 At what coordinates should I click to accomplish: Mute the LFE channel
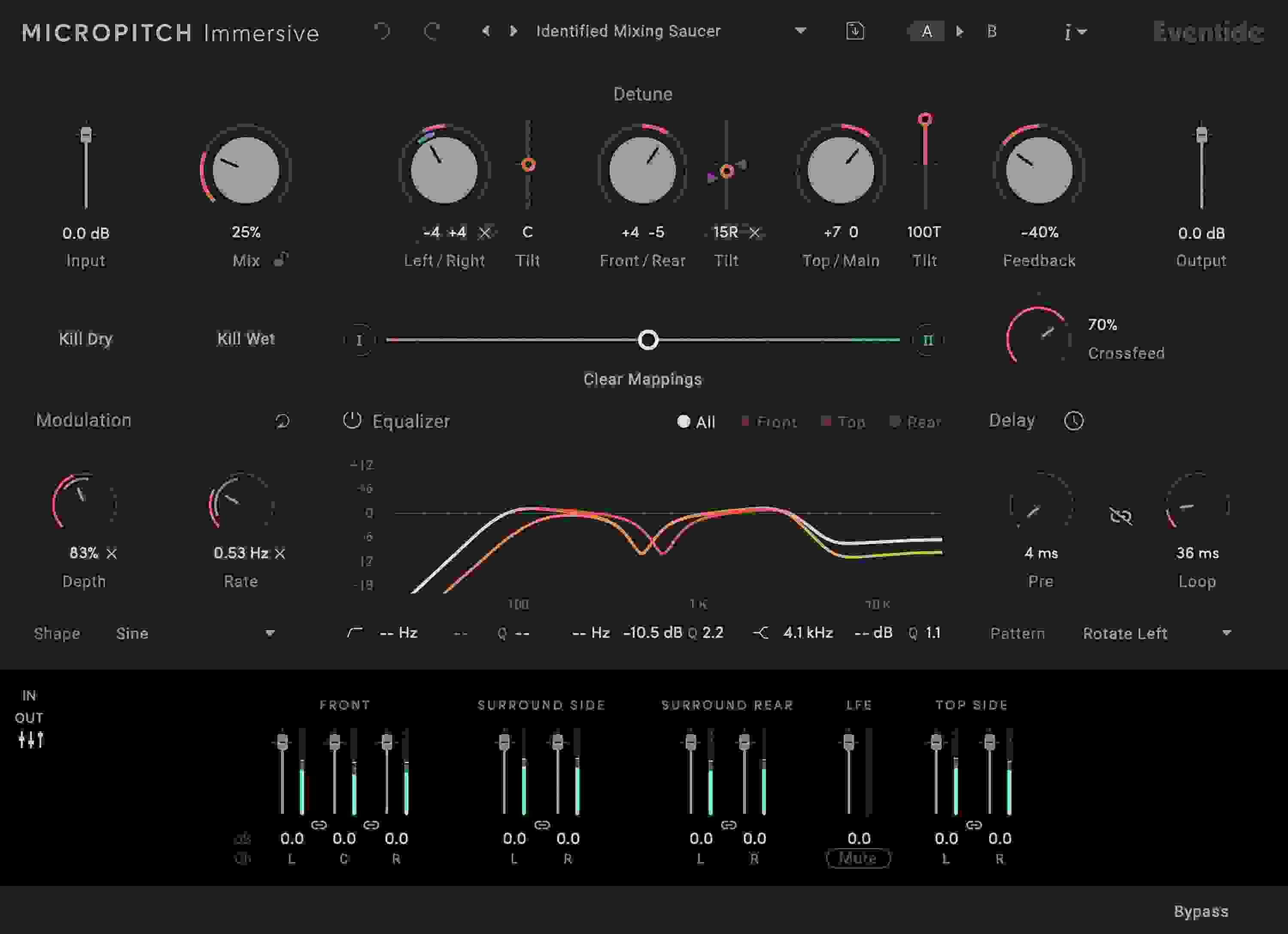858,858
